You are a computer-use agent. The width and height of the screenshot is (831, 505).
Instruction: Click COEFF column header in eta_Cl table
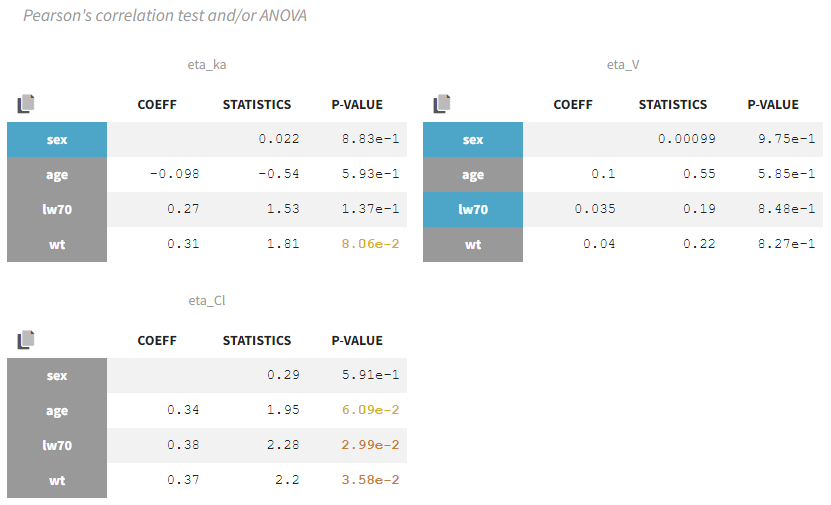tap(157, 340)
